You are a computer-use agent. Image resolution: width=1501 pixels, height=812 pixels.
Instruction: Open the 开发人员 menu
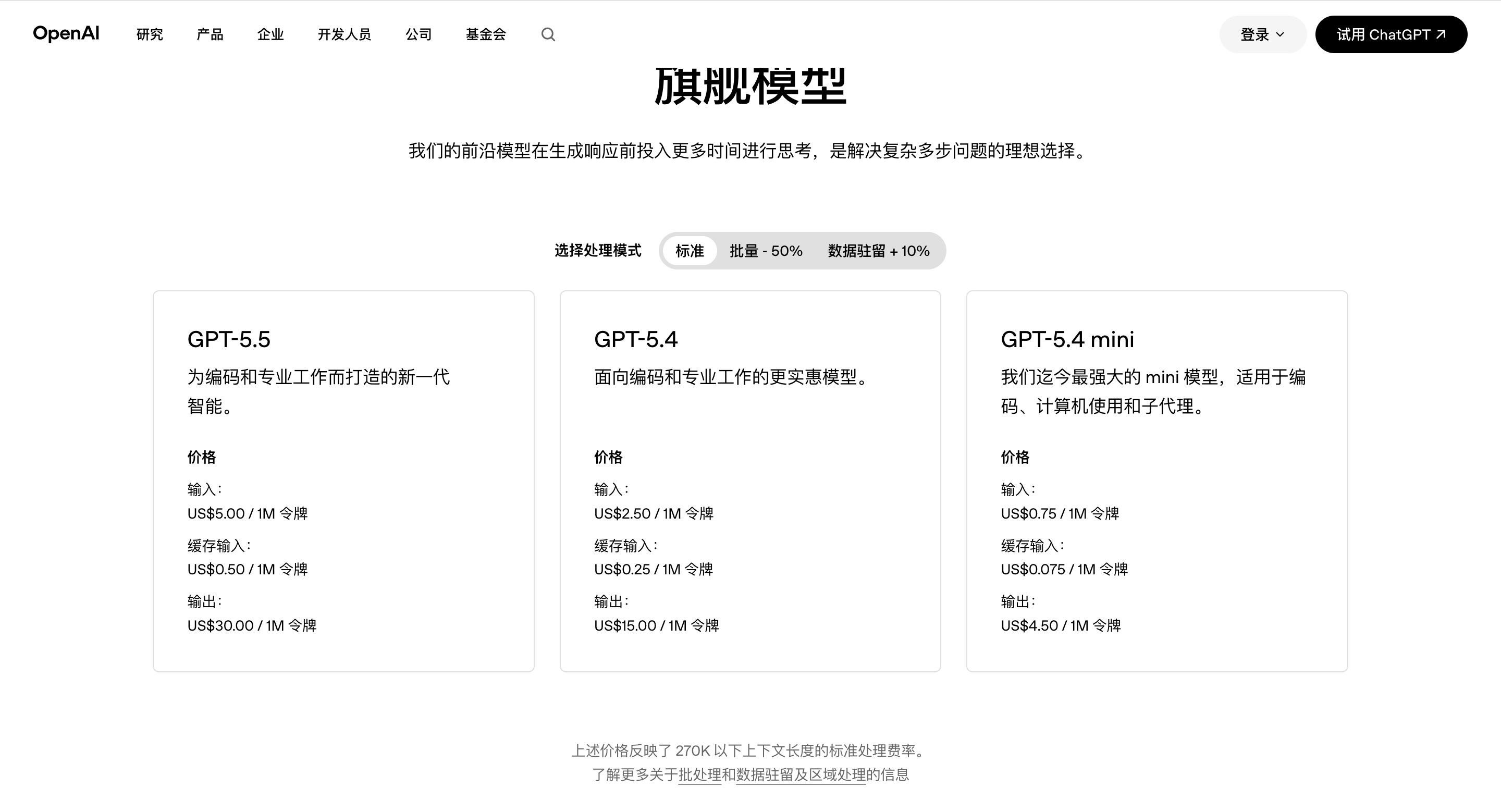pyautogui.click(x=345, y=34)
